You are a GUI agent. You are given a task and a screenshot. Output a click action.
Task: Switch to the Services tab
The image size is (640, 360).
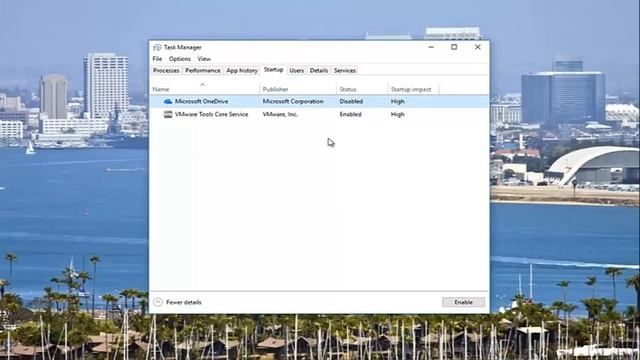tap(345, 71)
